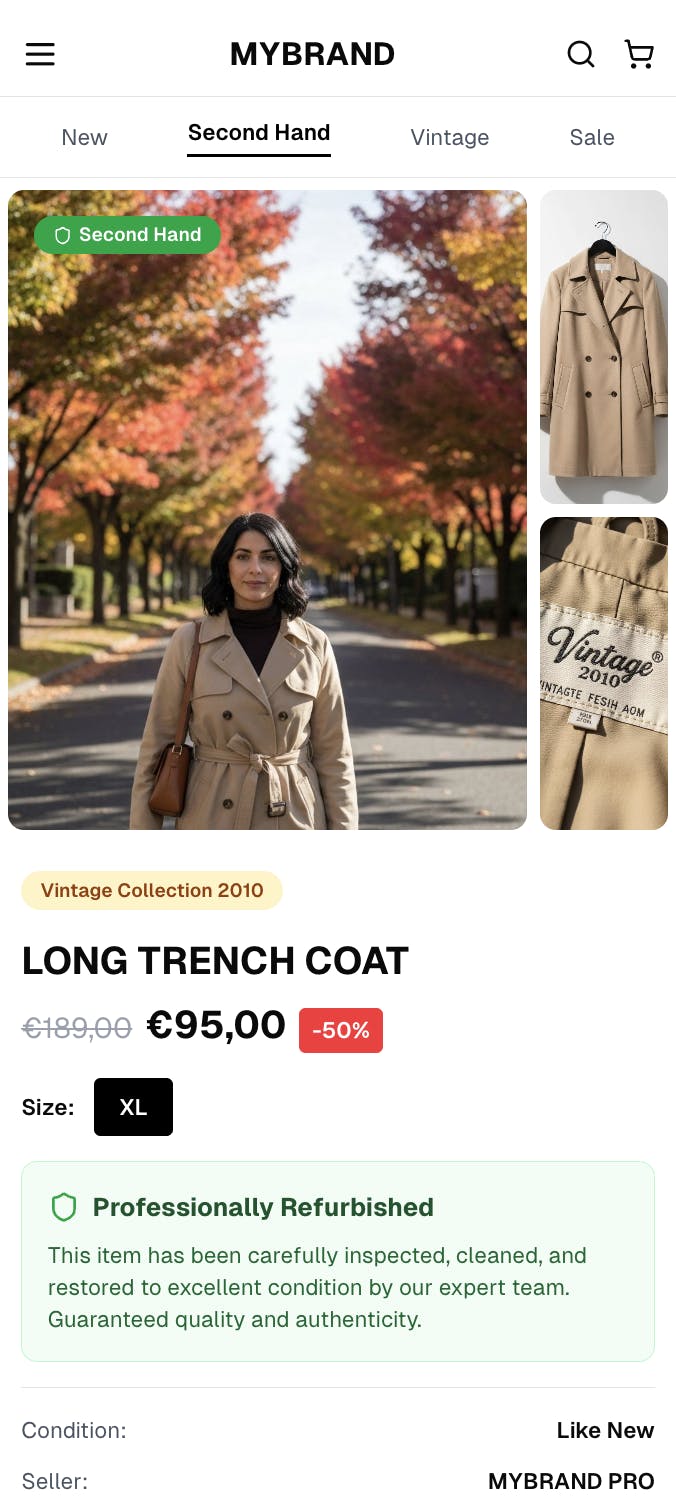Click the Vintage Collection 2010 tag
The width and height of the screenshot is (676, 1512).
pos(152,890)
